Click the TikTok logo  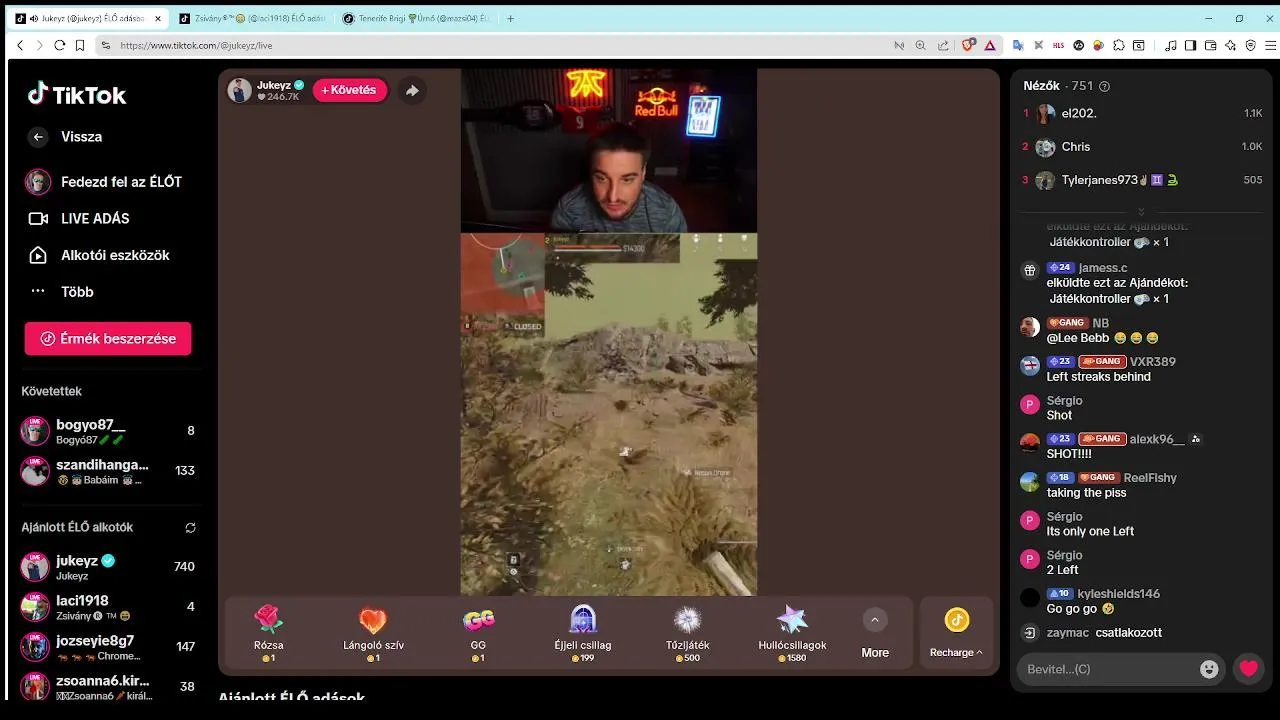coord(77,95)
